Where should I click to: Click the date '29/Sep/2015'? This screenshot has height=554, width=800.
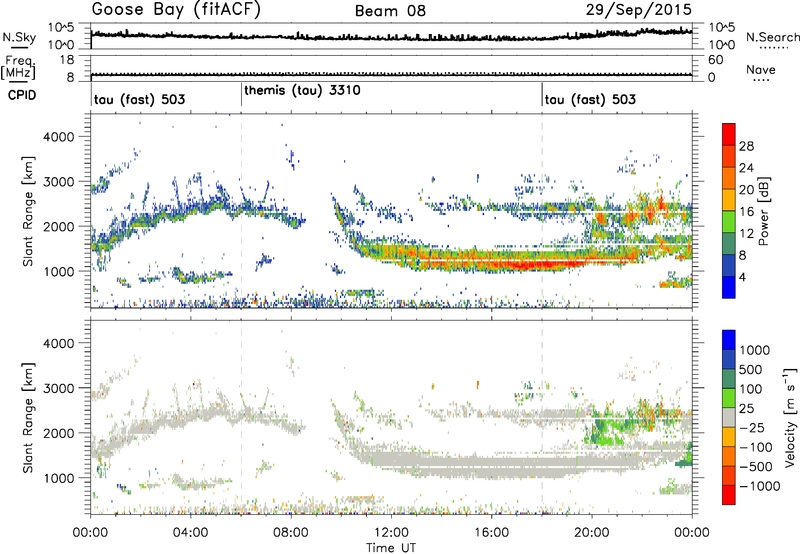(638, 9)
